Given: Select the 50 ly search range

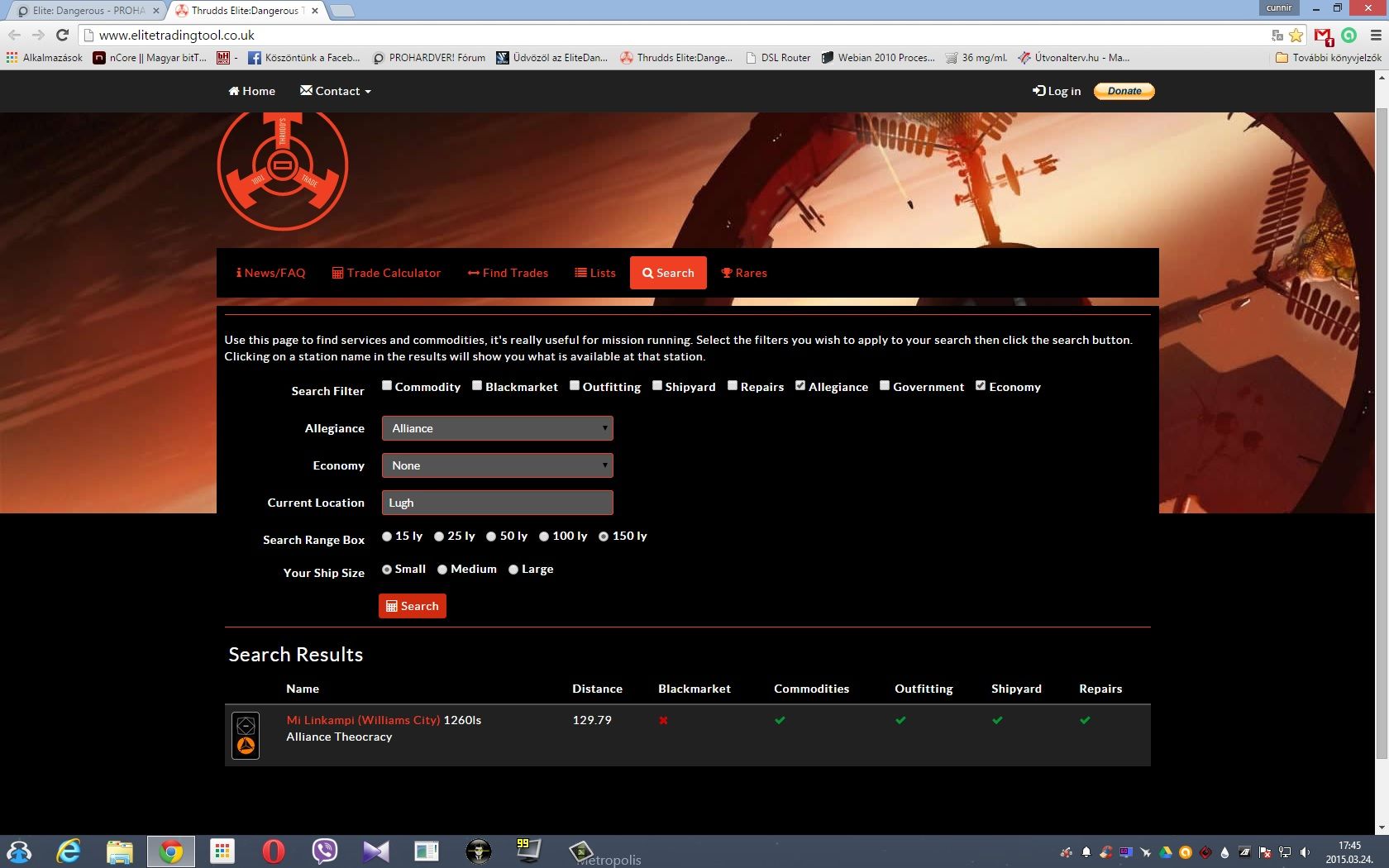Looking at the screenshot, I should (491, 537).
